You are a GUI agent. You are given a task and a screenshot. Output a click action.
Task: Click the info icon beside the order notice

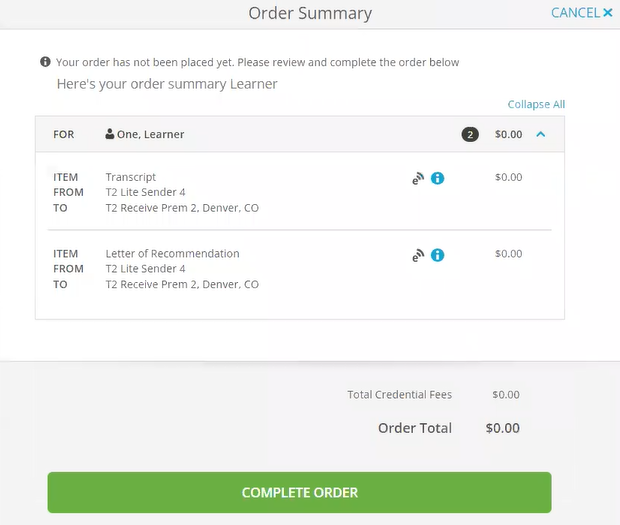(x=45, y=62)
